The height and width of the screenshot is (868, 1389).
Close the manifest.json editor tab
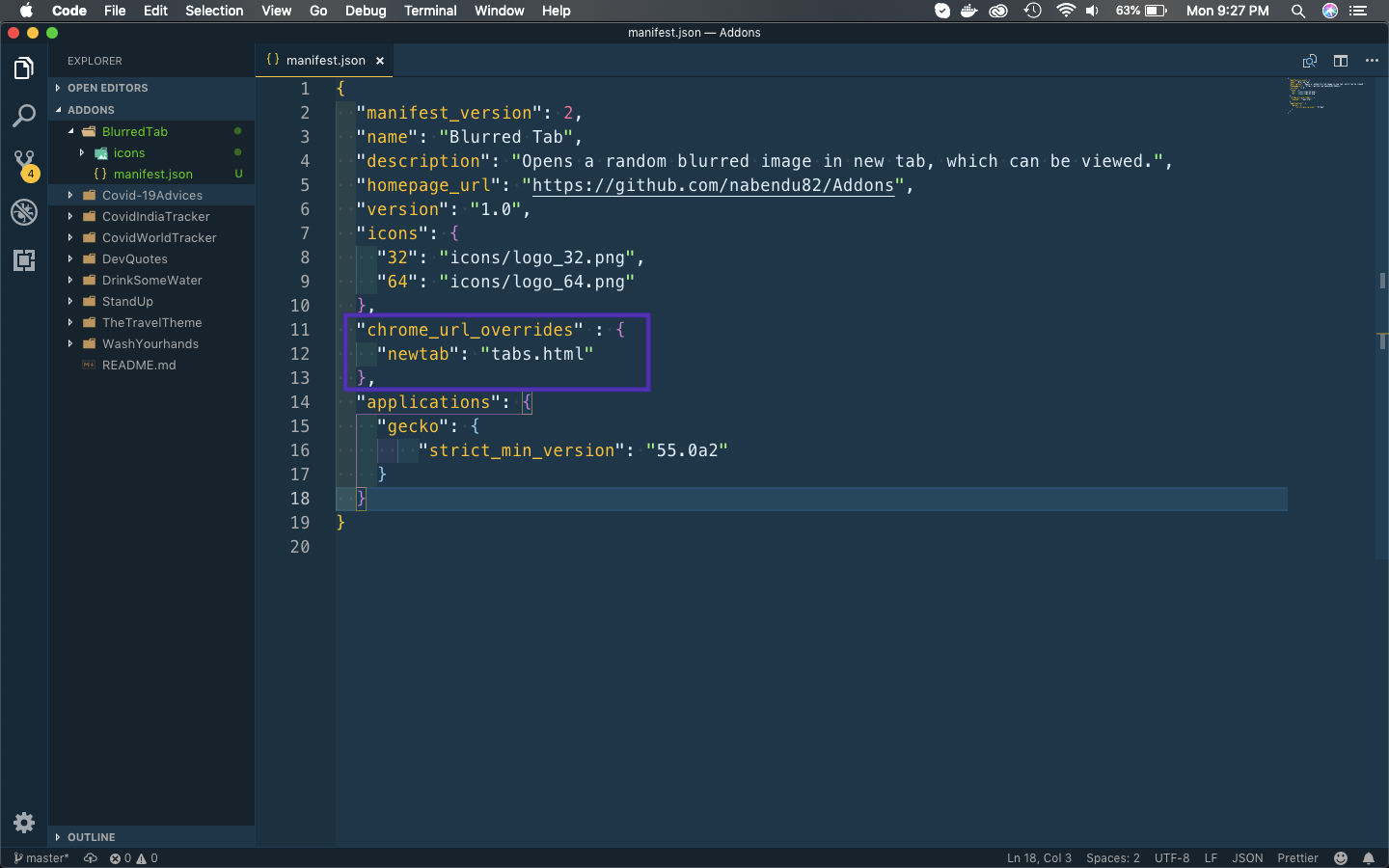tap(380, 61)
